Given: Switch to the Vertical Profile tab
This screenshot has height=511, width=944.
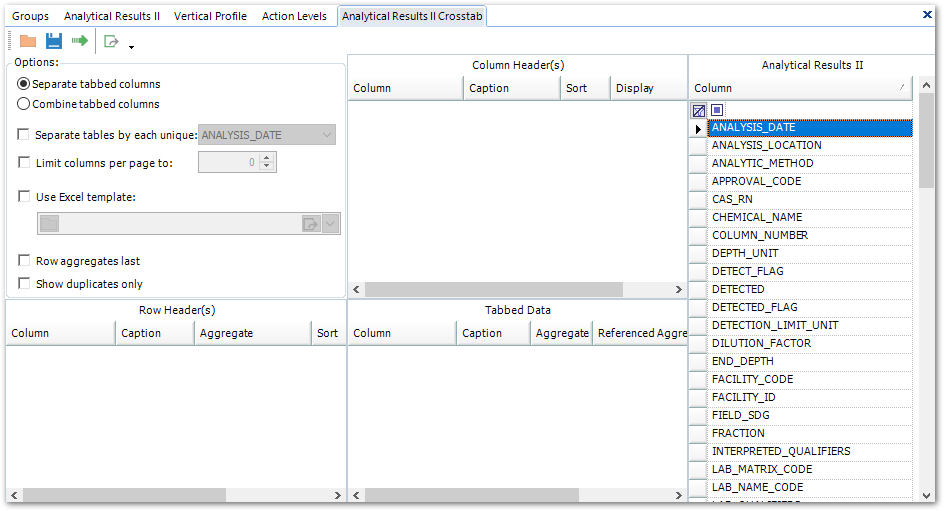Looking at the screenshot, I should tap(210, 16).
